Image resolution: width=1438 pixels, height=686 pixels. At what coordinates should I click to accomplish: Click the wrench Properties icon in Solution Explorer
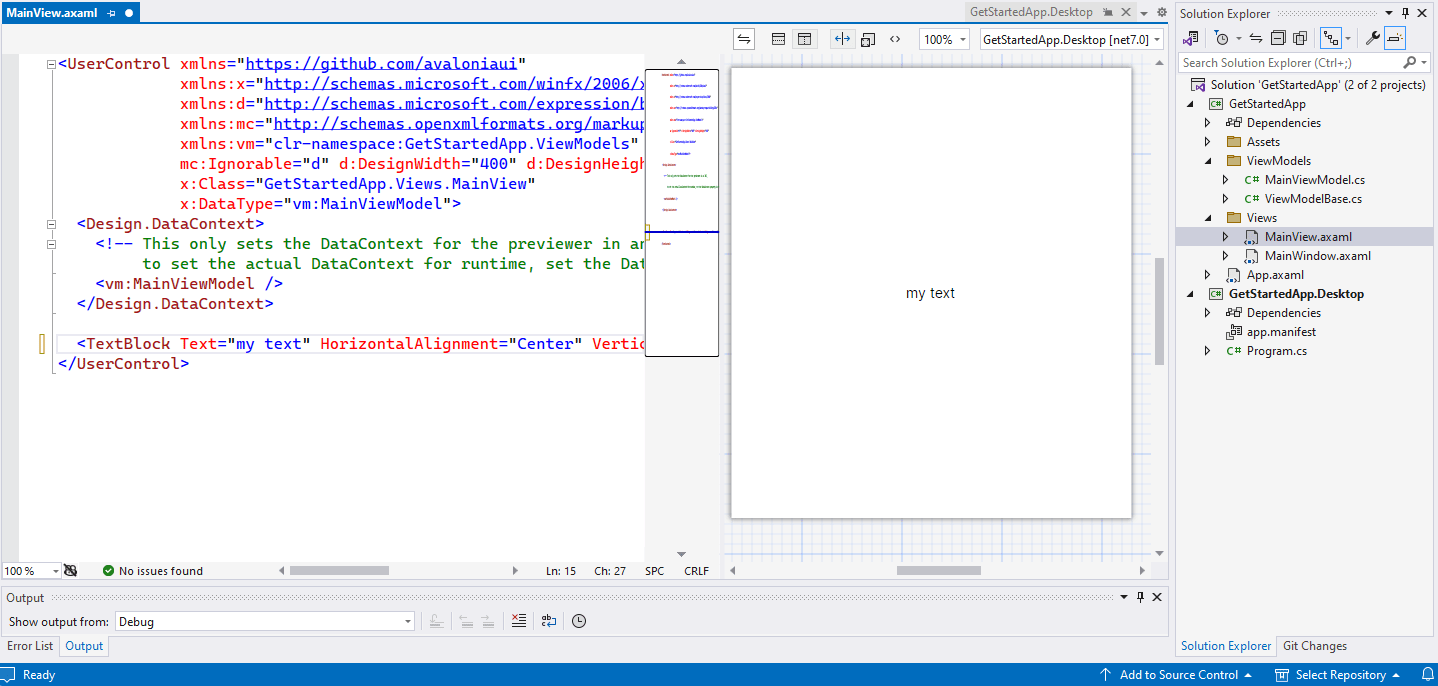click(1373, 38)
